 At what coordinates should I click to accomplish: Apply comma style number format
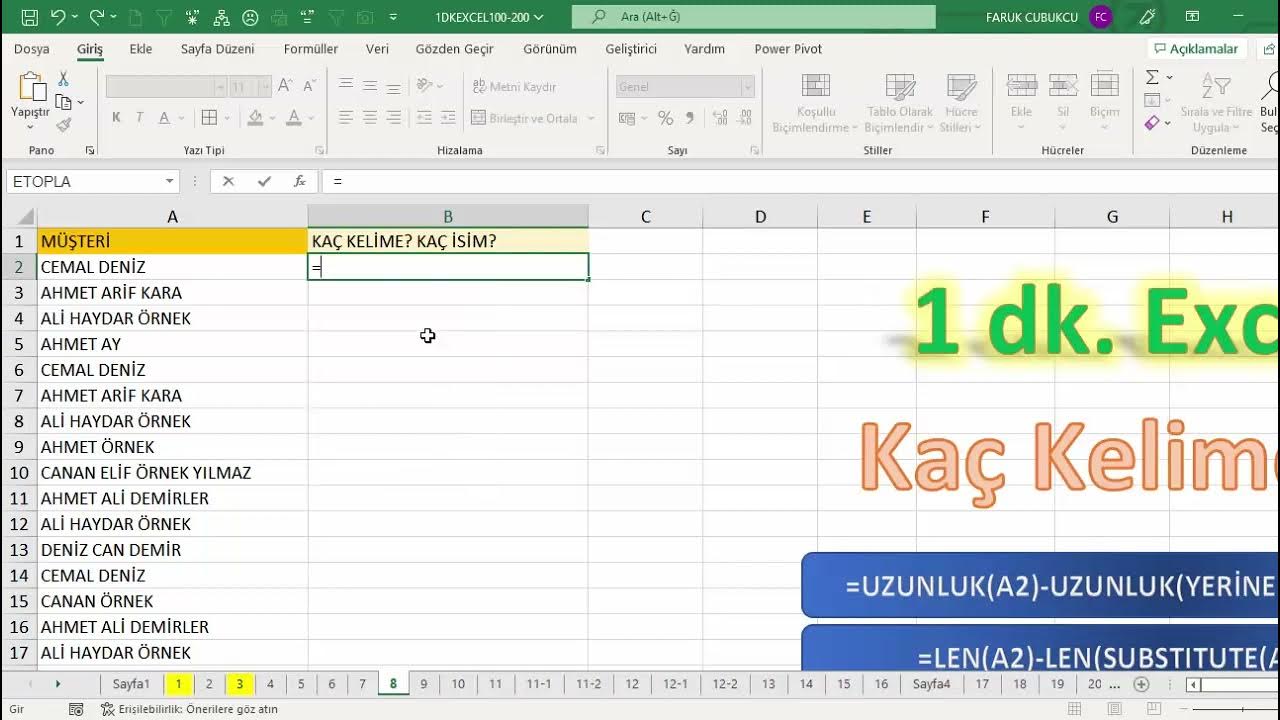(691, 118)
